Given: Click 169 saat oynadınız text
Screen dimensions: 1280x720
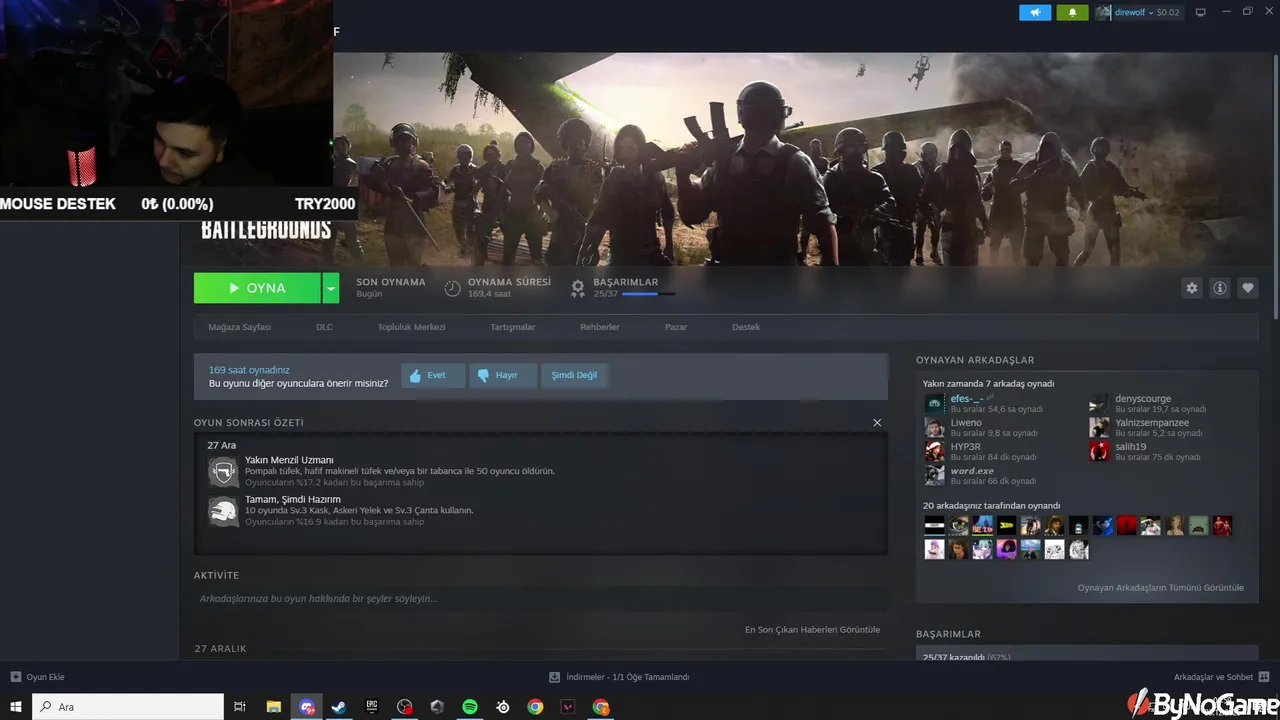Looking at the screenshot, I should [249, 370].
